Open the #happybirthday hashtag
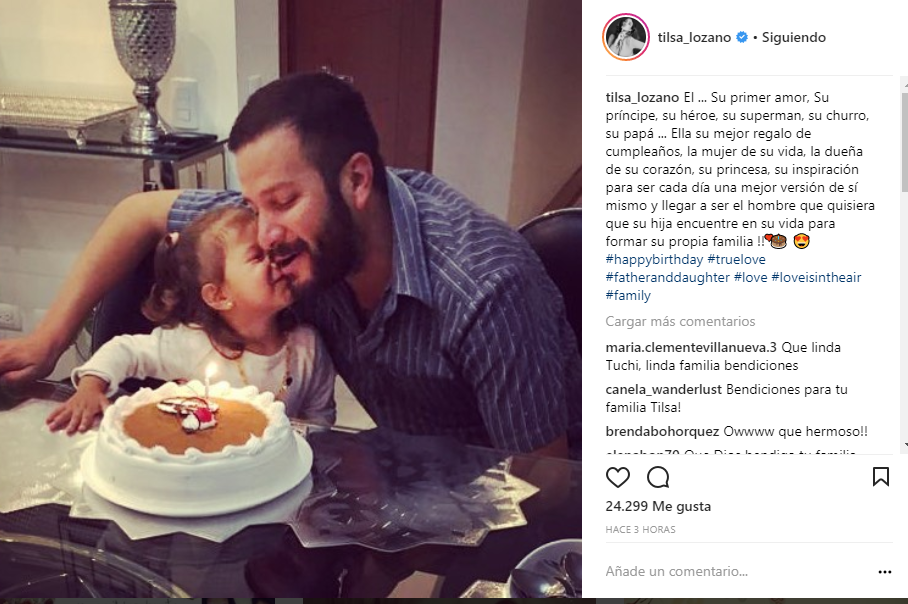 pyautogui.click(x=654, y=259)
